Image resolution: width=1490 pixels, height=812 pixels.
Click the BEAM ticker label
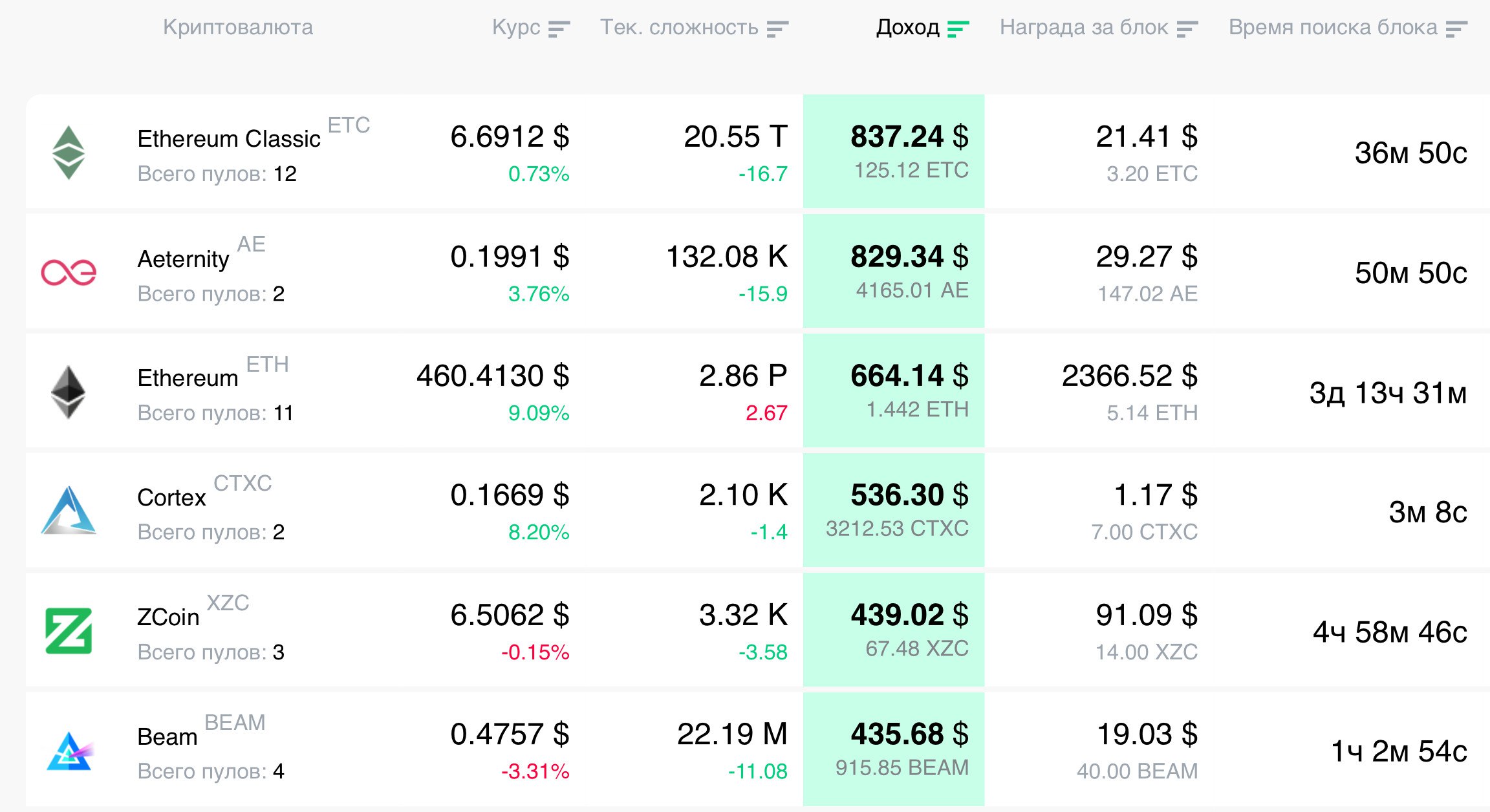tap(235, 723)
